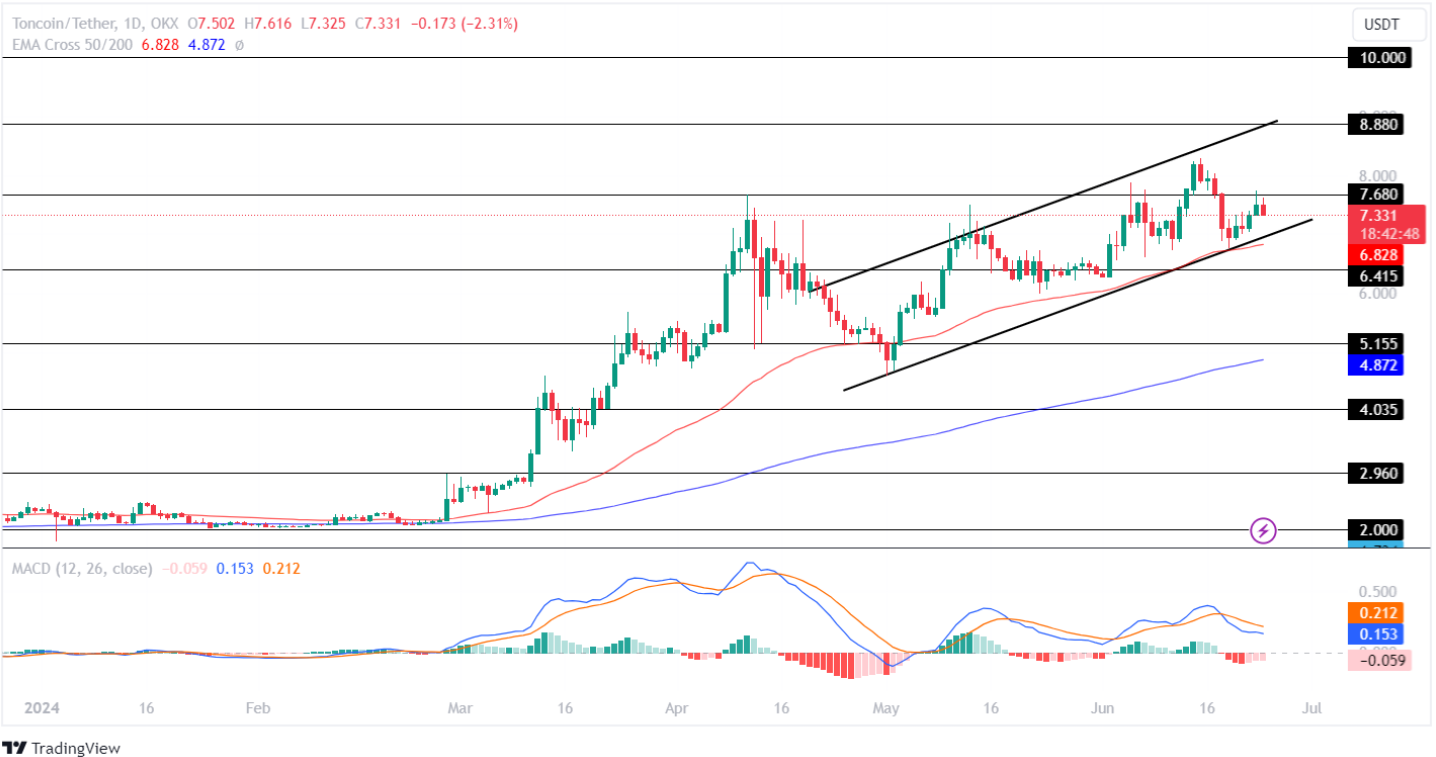Click the May label on time axis
The image size is (1436, 757).
[886, 708]
